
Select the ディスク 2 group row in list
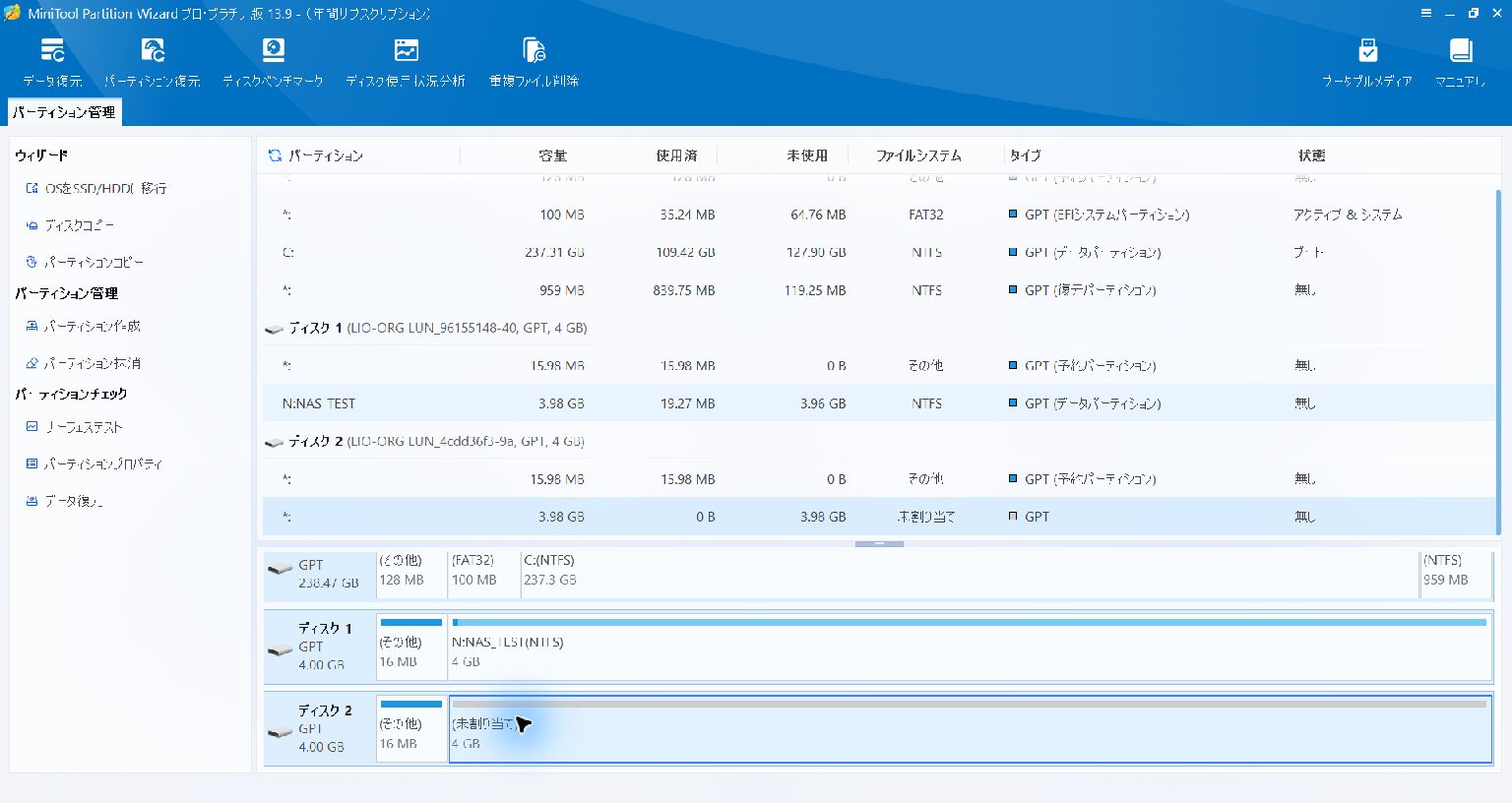coord(878,441)
